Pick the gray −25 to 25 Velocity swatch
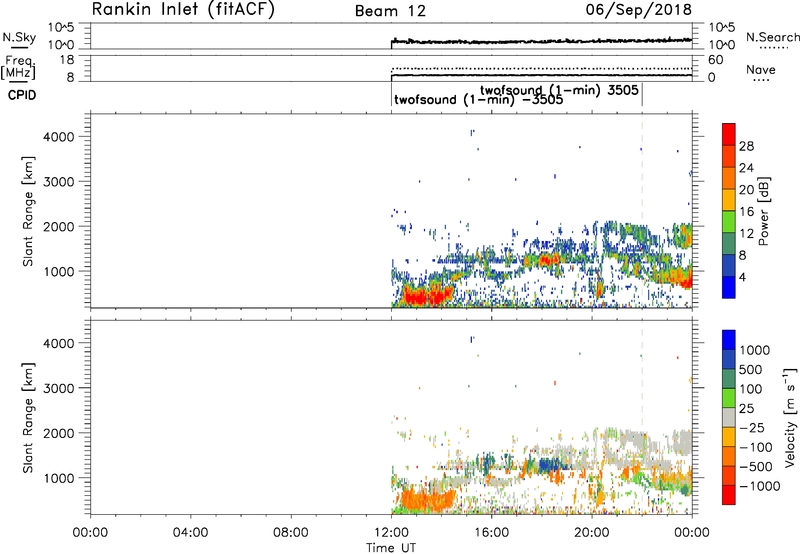Viewport: 800px width, 554px height. [729, 418]
